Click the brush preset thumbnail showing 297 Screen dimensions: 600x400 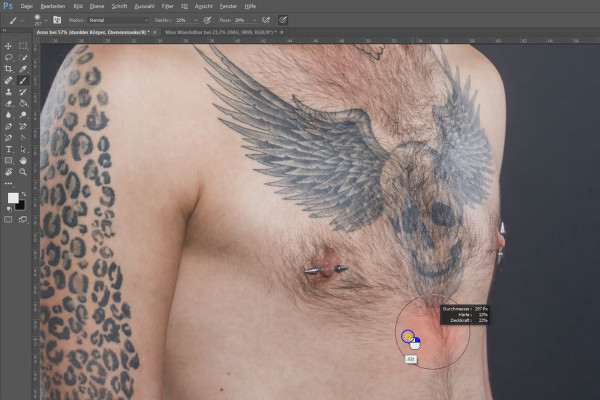pyautogui.click(x=38, y=20)
